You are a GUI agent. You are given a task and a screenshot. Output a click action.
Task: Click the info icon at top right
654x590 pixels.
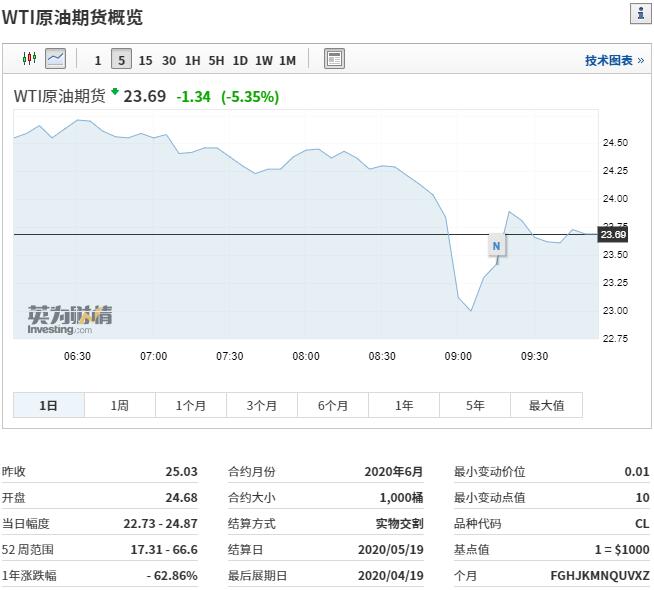pyautogui.click(x=641, y=14)
